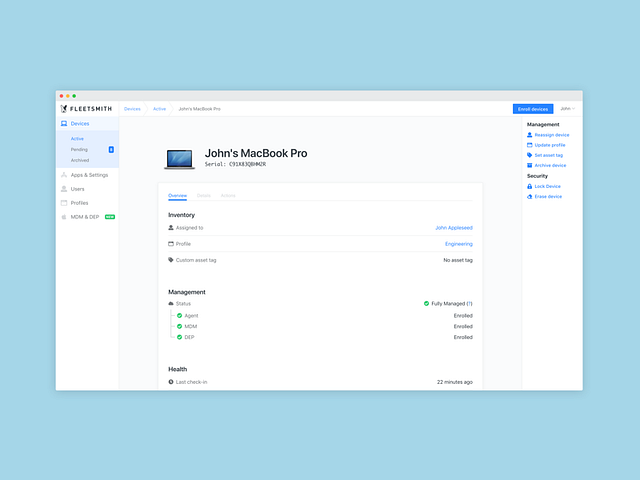640x480 pixels.
Task: Click the MDM & DEP apple icon
Action: [64, 217]
